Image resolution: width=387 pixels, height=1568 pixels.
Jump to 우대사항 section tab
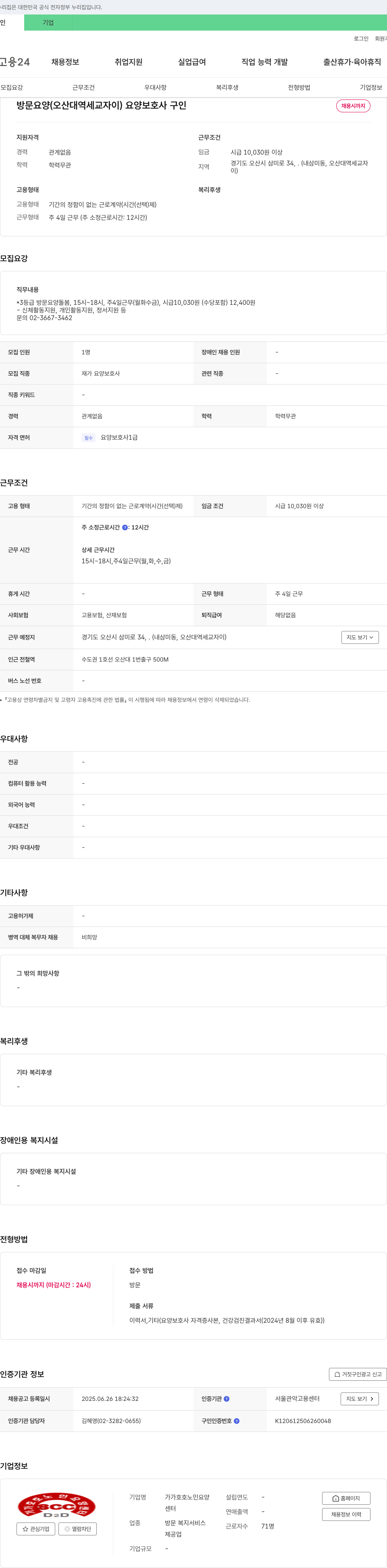pyautogui.click(x=156, y=88)
